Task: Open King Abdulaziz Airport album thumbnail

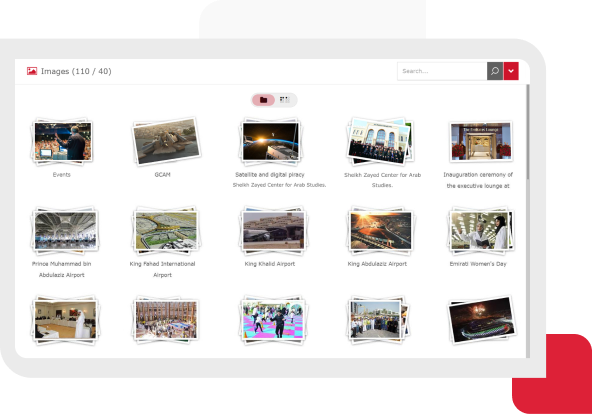Action: click(x=381, y=230)
